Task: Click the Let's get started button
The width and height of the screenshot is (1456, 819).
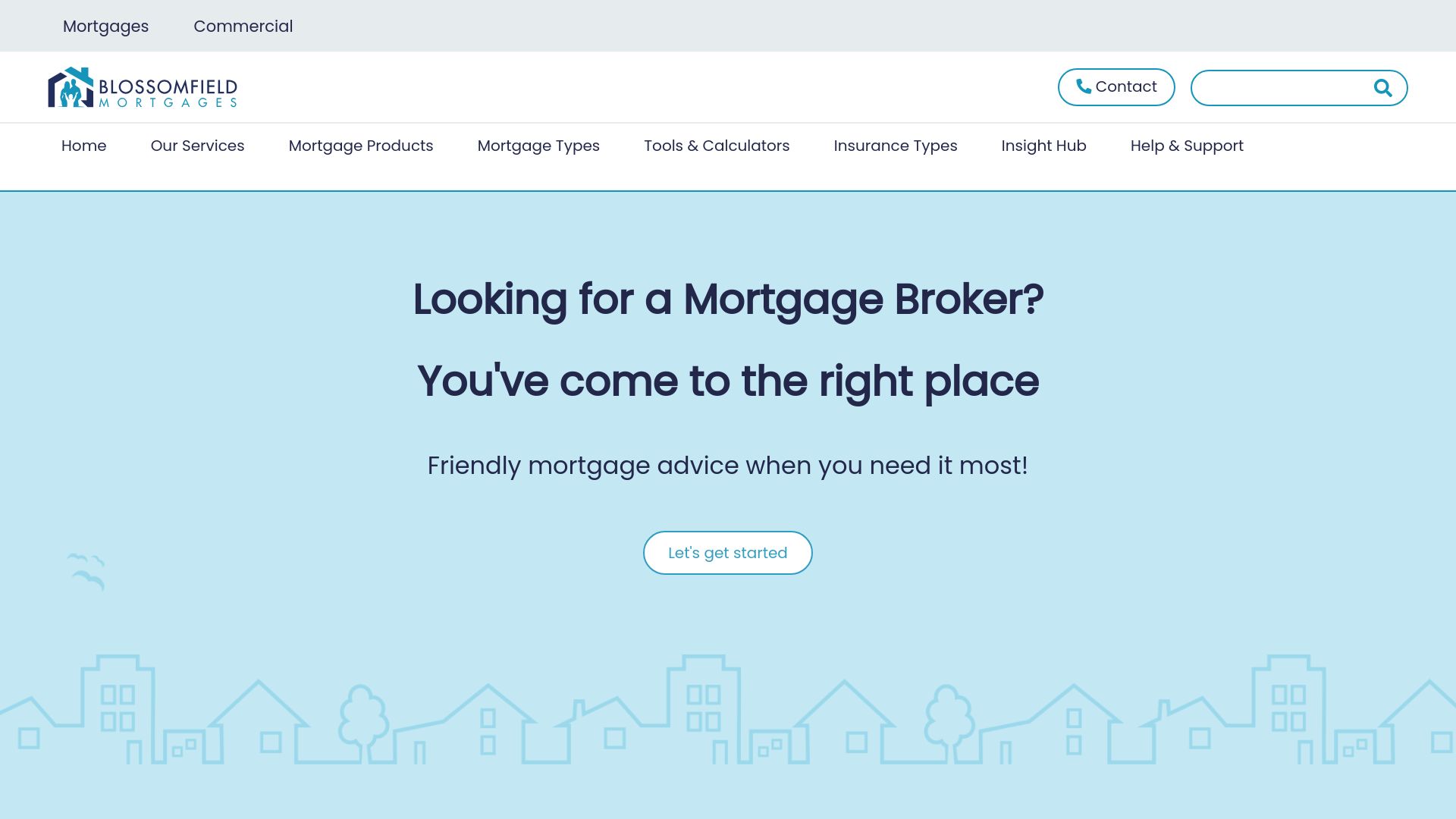Action: pos(728,553)
